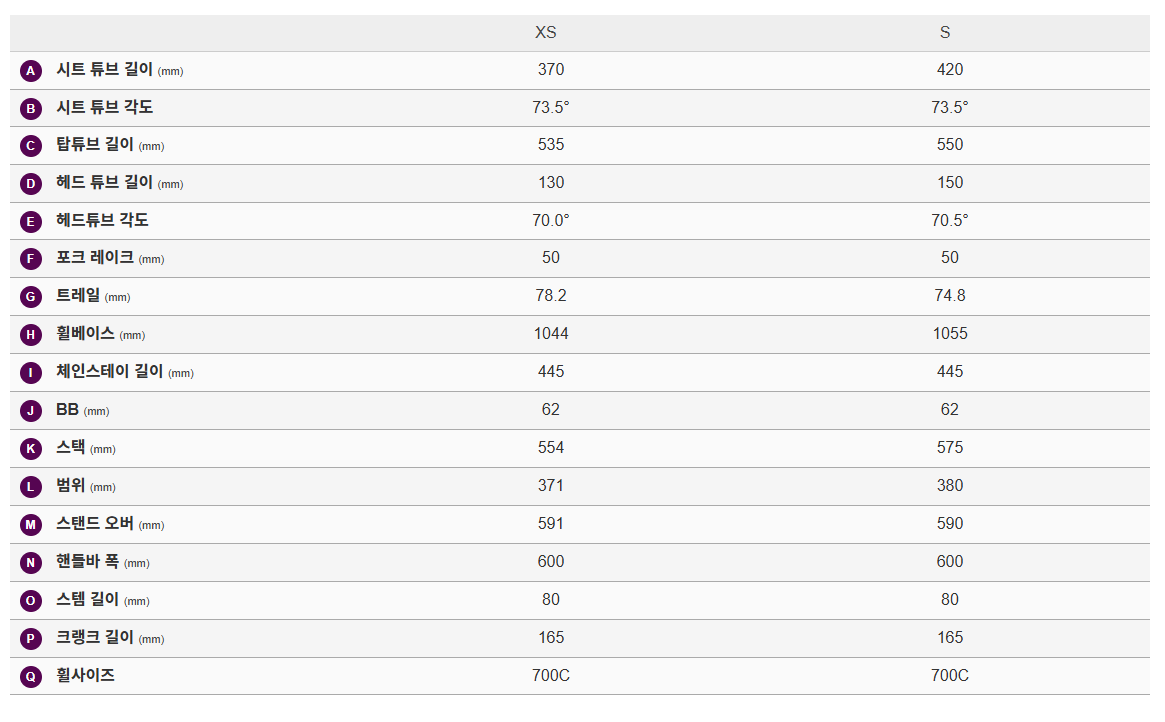Screen dimensions: 1165x722
Task: Select the C badge for top tube
Action: 31,146
